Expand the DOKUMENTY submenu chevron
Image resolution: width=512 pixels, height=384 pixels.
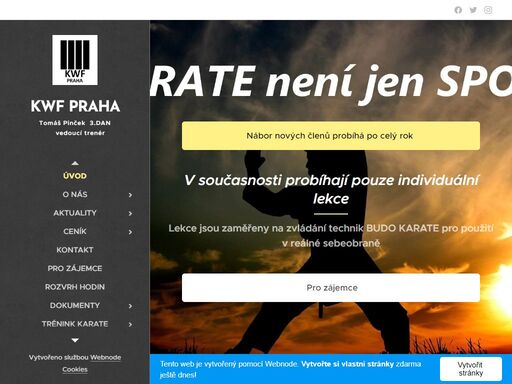130,306
